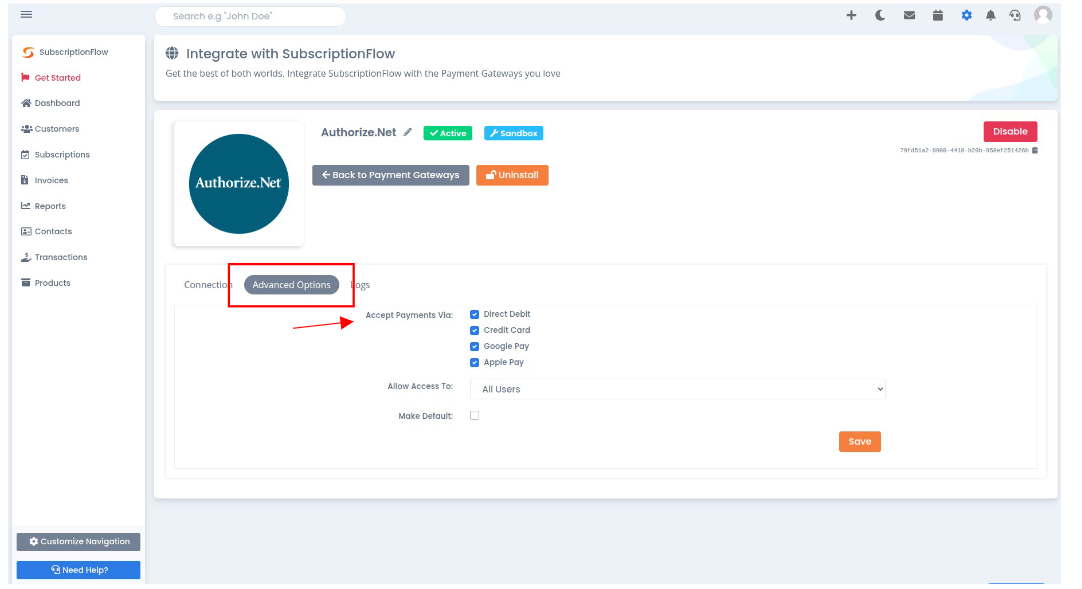Click the Accept Payments Via label

[409, 315]
